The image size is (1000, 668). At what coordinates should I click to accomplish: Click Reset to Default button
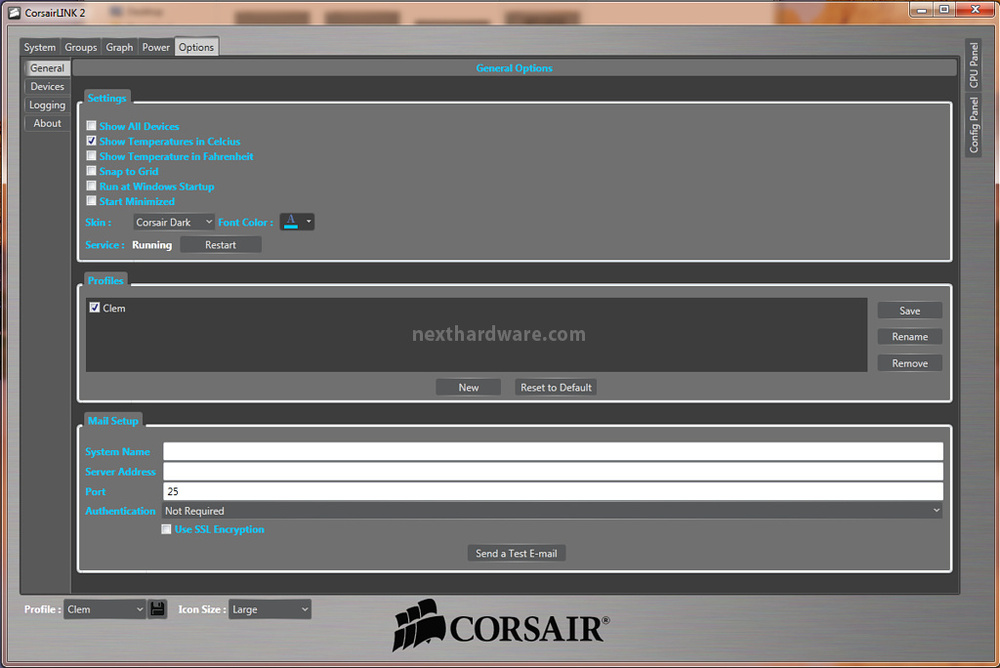pyautogui.click(x=555, y=387)
